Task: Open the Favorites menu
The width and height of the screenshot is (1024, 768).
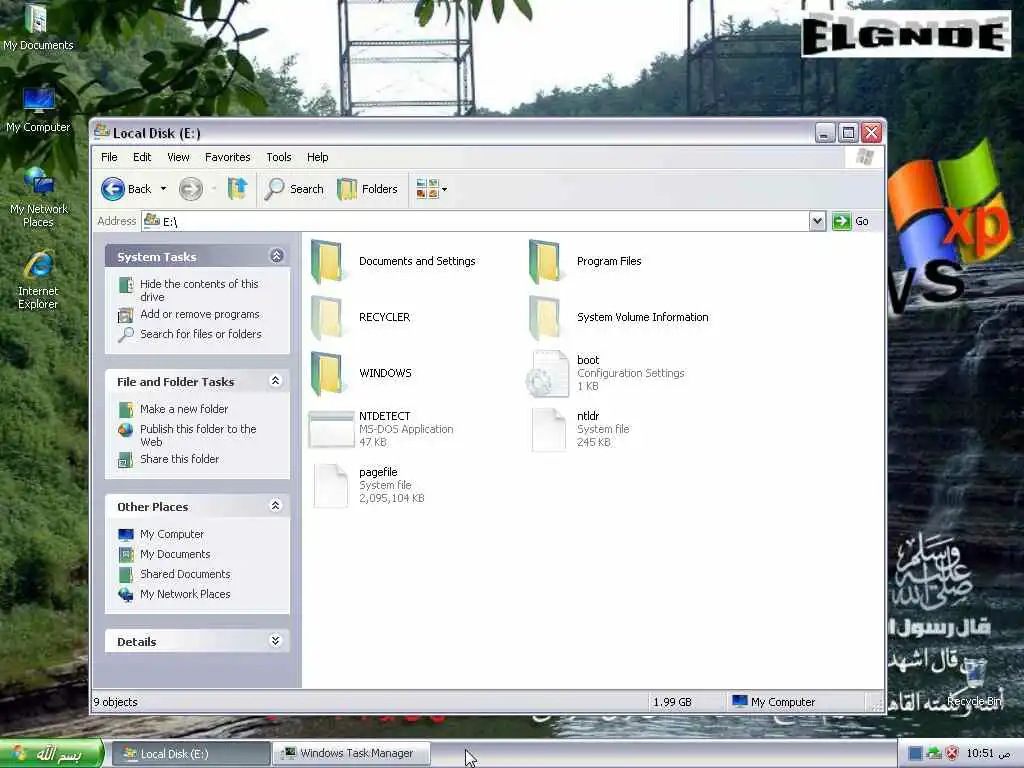Action: coord(227,157)
